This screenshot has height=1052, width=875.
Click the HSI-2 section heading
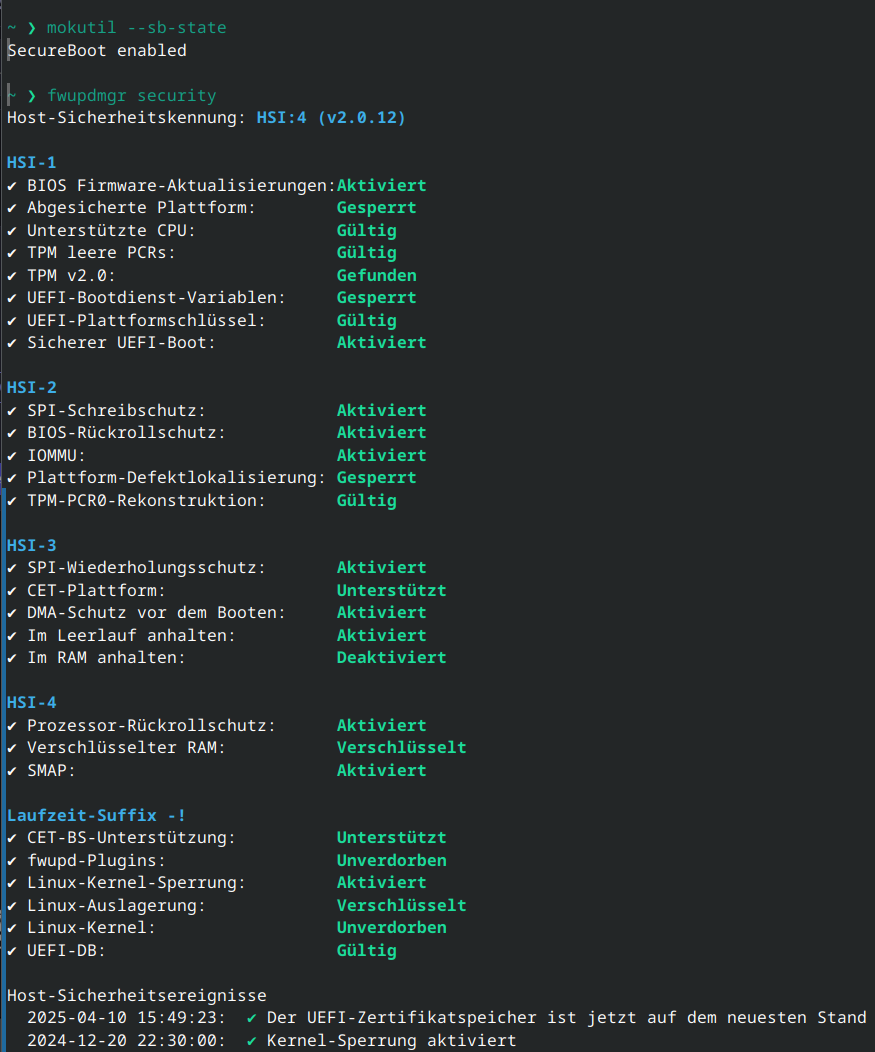(x=31, y=388)
